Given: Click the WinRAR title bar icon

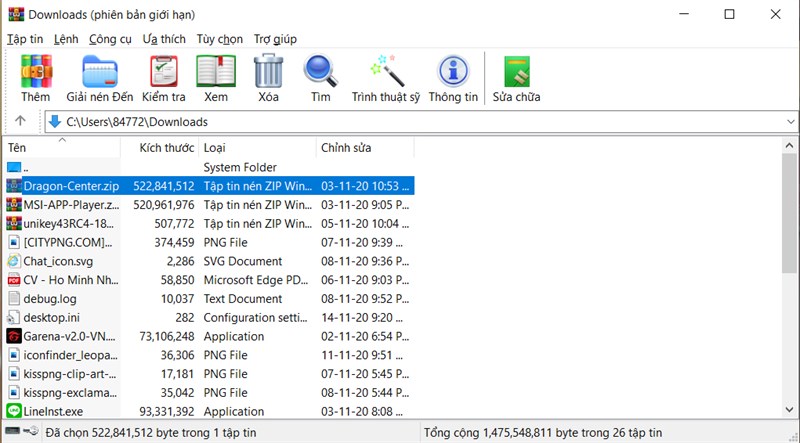Looking at the screenshot, I should tap(16, 14).
